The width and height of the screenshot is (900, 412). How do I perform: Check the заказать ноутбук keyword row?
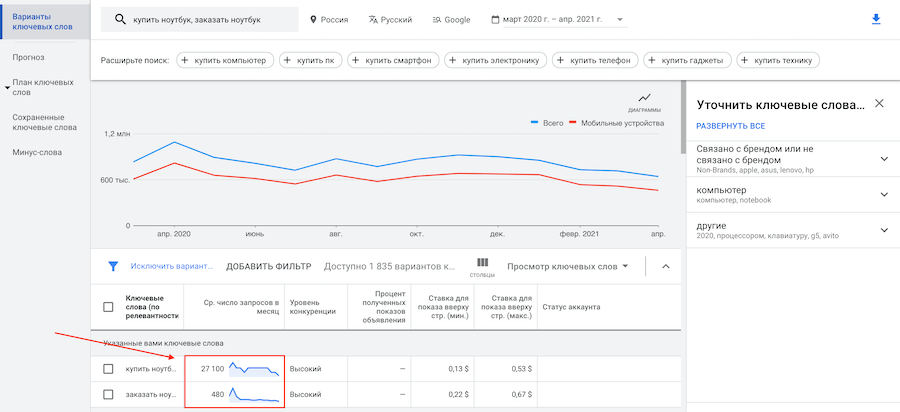pos(109,394)
